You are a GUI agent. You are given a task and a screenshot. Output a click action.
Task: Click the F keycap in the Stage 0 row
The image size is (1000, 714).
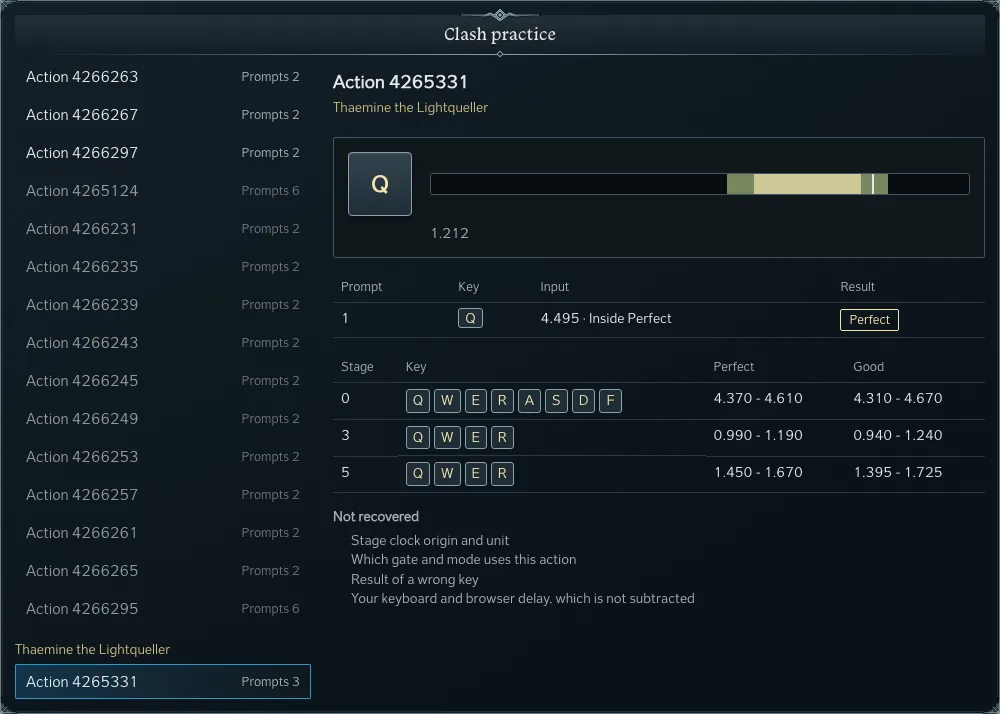(x=610, y=400)
